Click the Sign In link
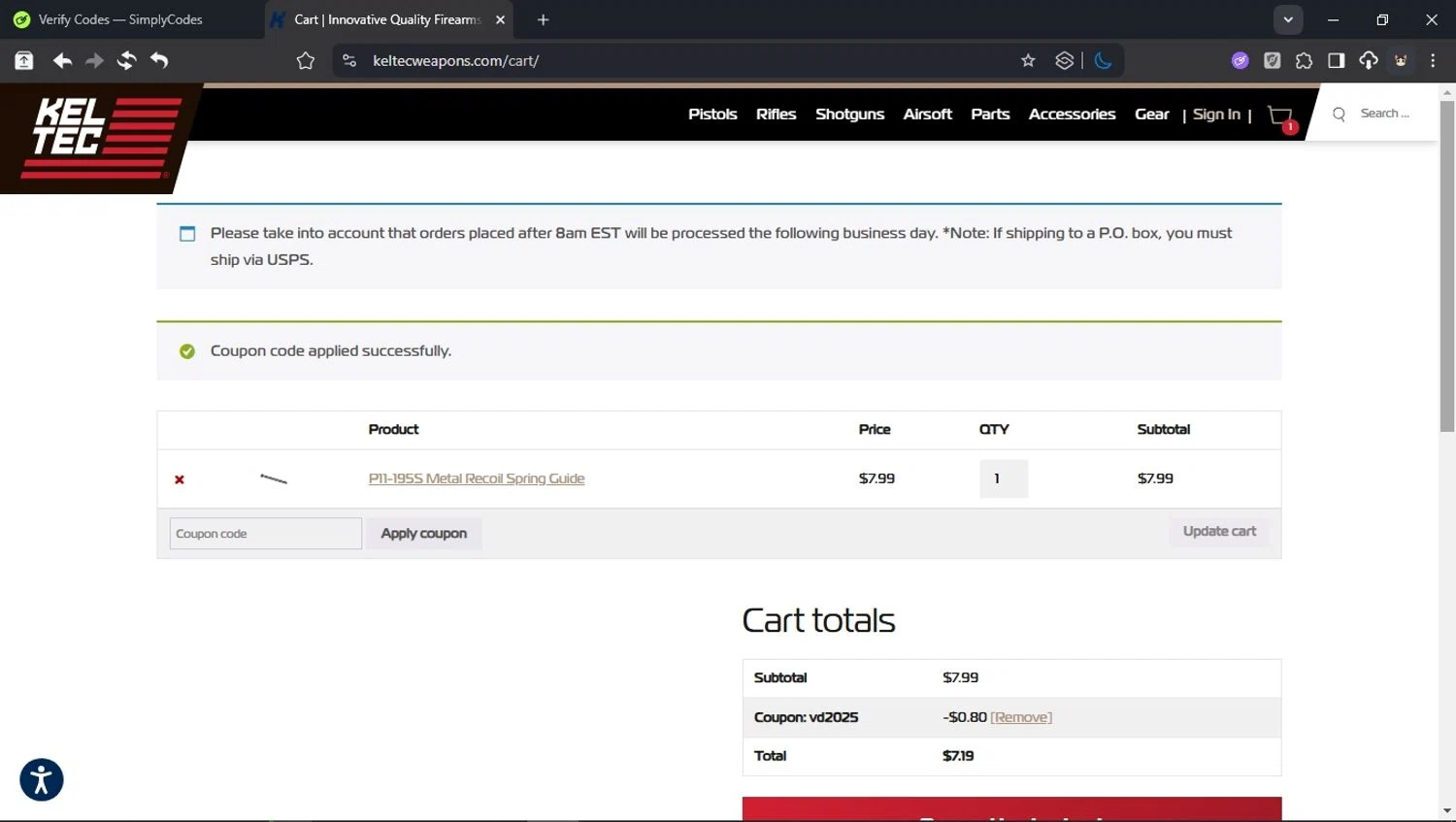This screenshot has height=822, width=1456. click(x=1216, y=115)
